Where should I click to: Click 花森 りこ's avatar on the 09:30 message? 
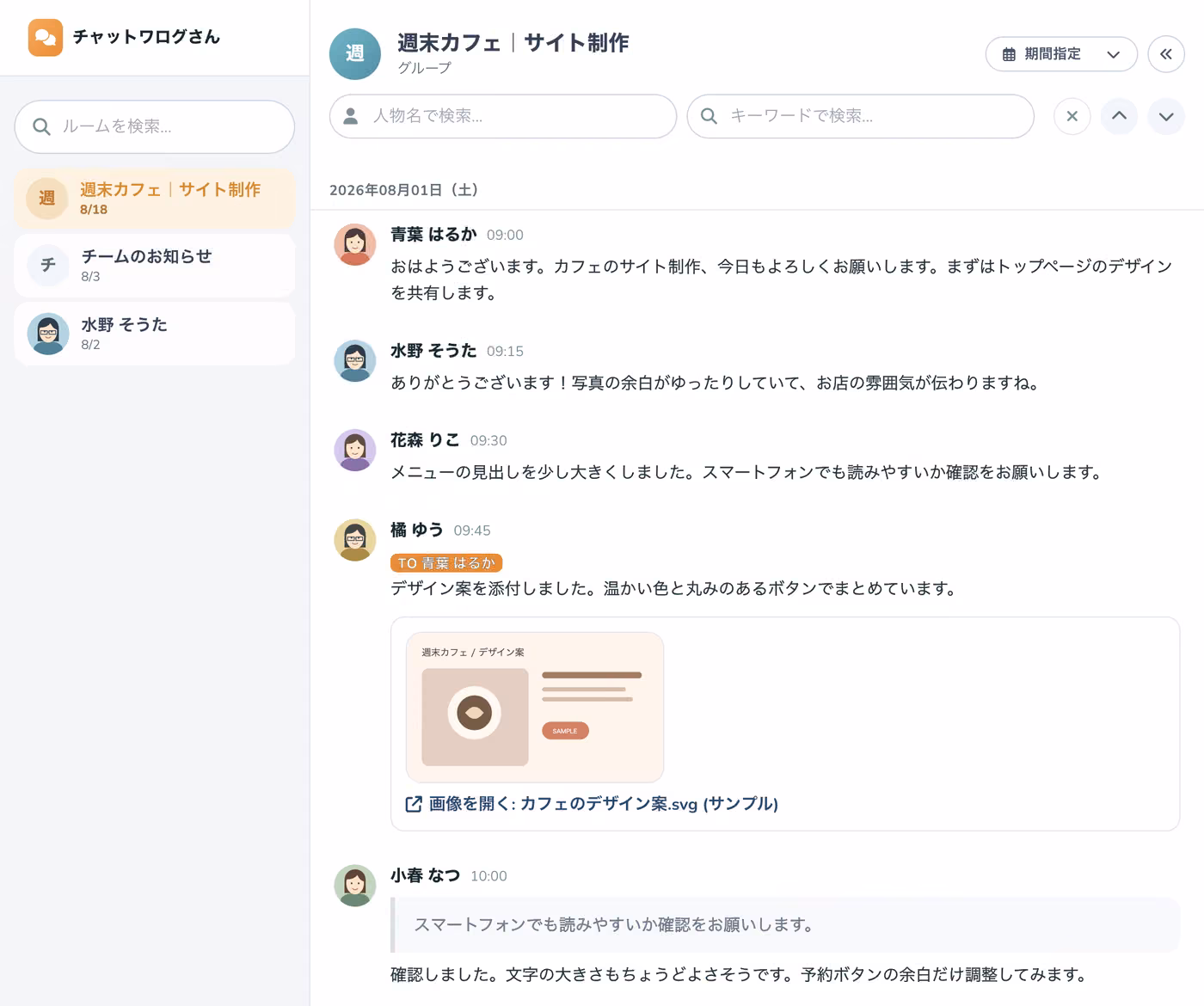coord(355,450)
